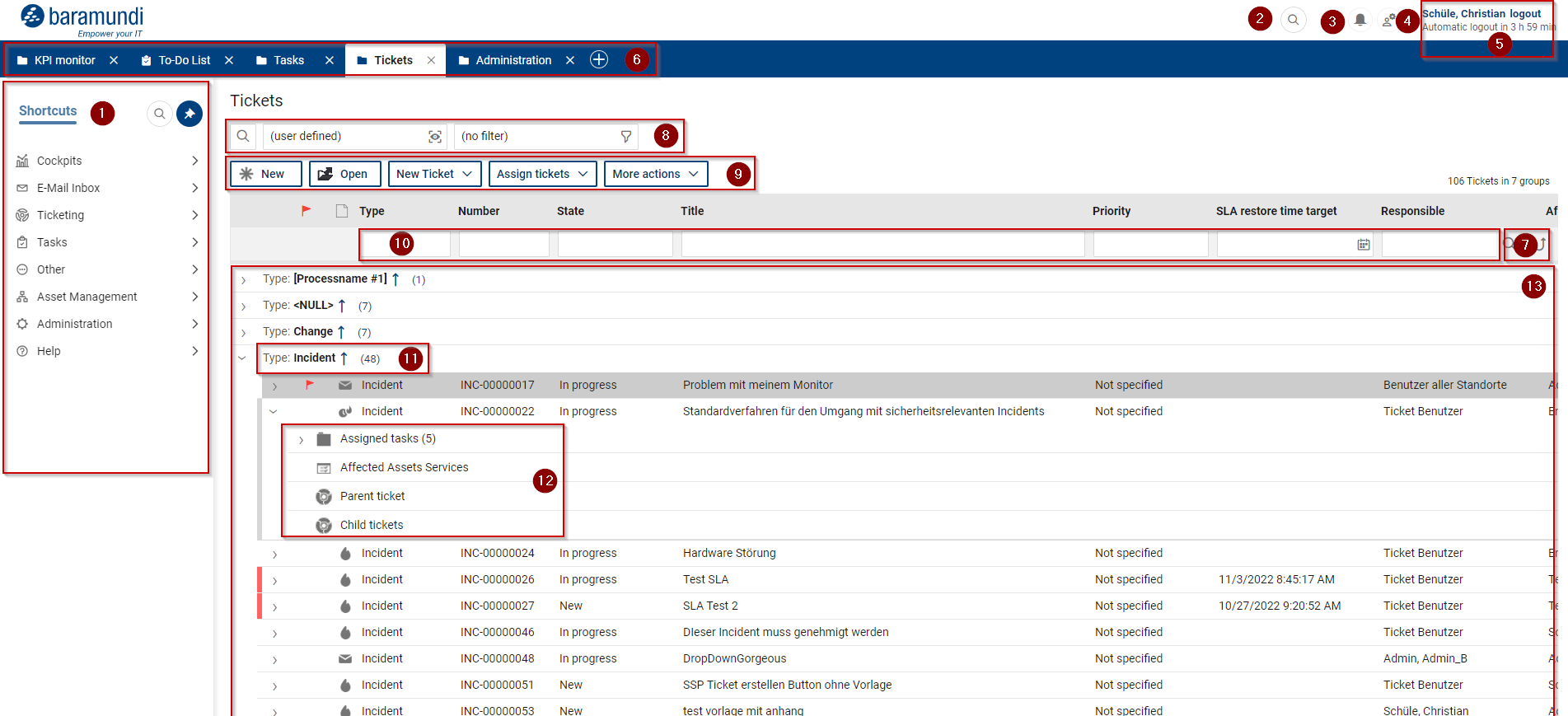Image resolution: width=1568 pixels, height=716 pixels.
Task: Click the flag column header icon
Action: pyautogui.click(x=307, y=211)
